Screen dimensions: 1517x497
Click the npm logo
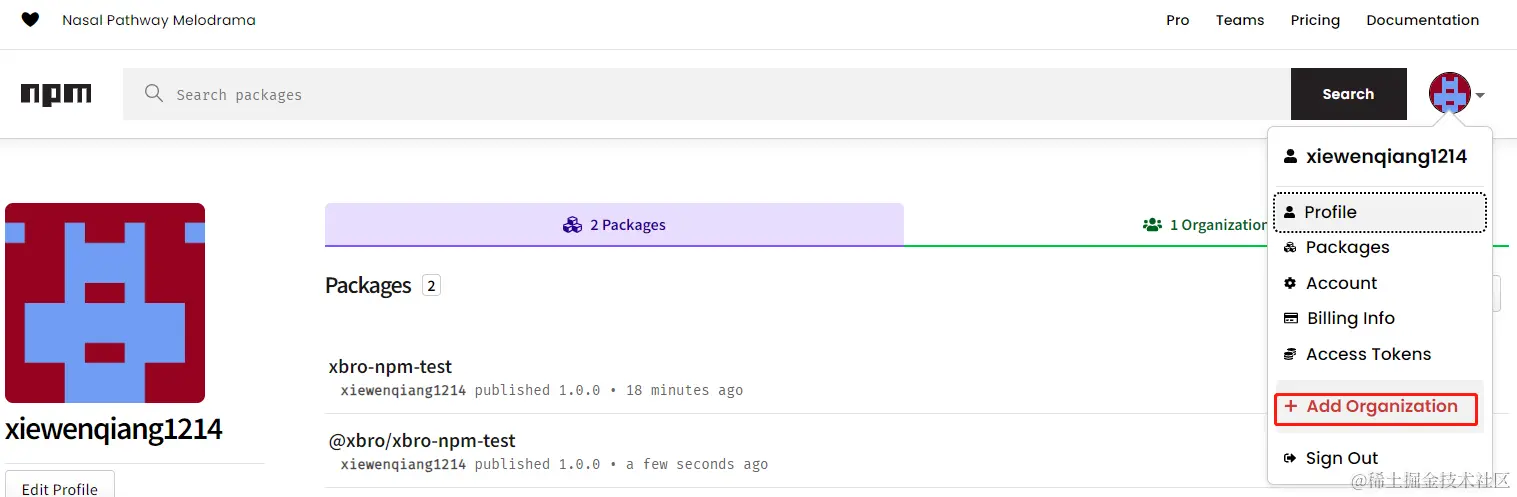(x=56, y=94)
